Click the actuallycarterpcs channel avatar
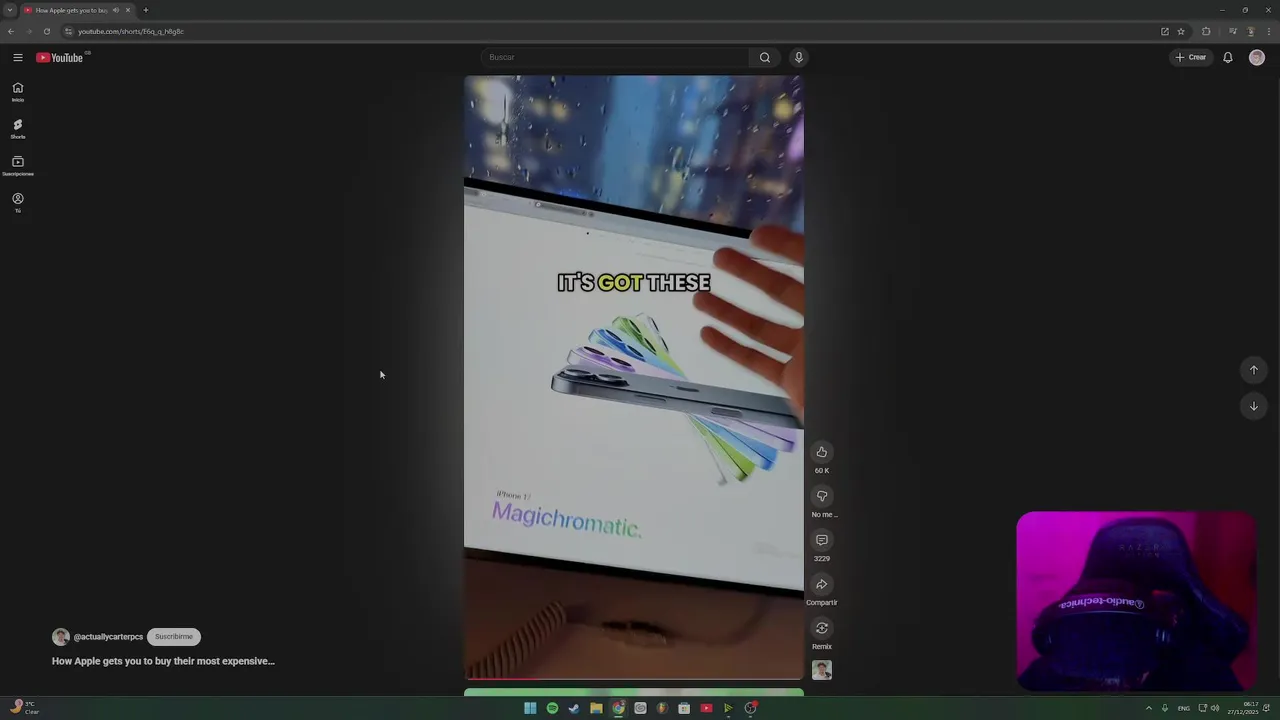1280x720 pixels. coord(61,637)
